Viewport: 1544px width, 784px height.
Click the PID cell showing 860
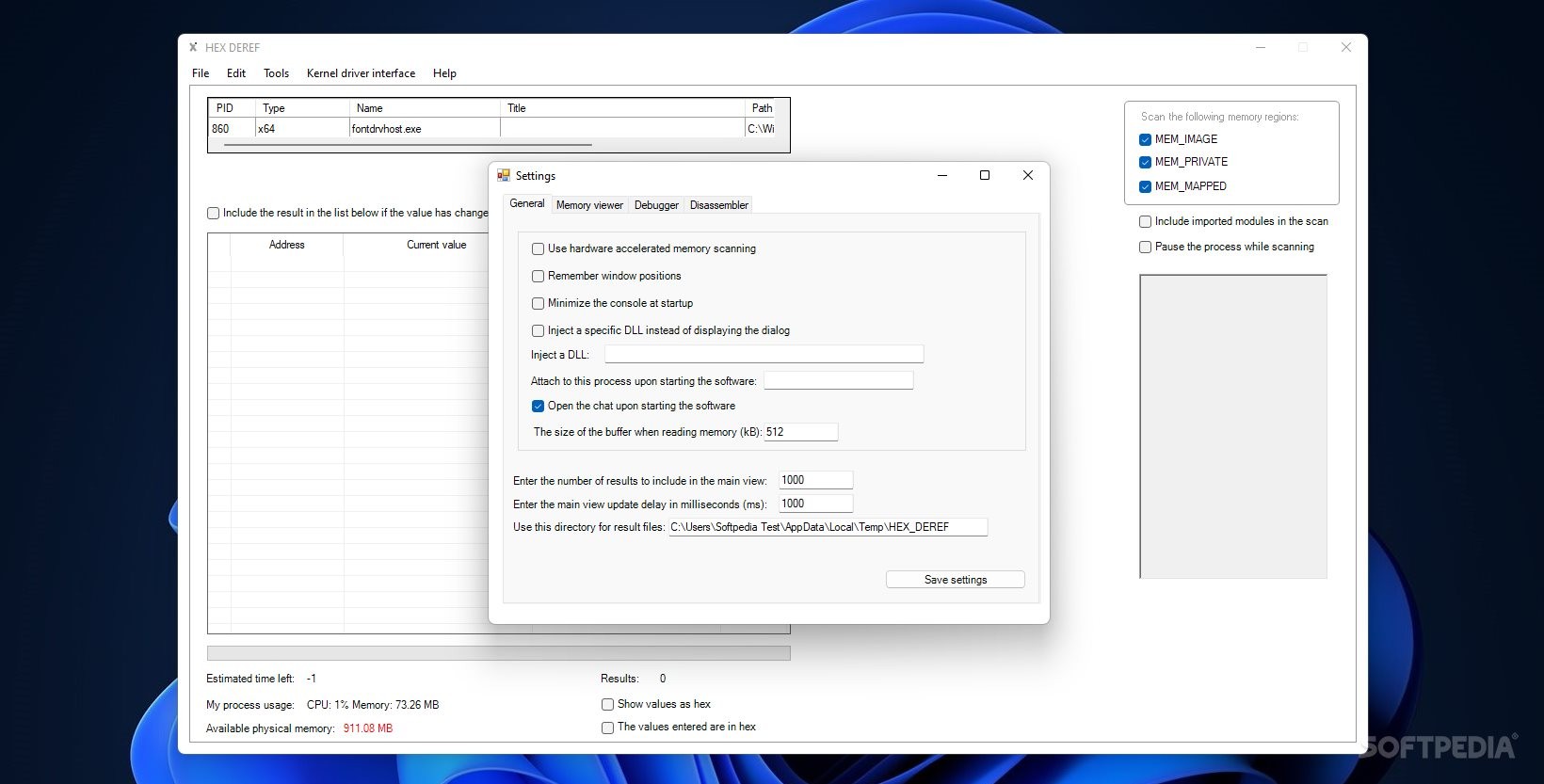[x=232, y=129]
